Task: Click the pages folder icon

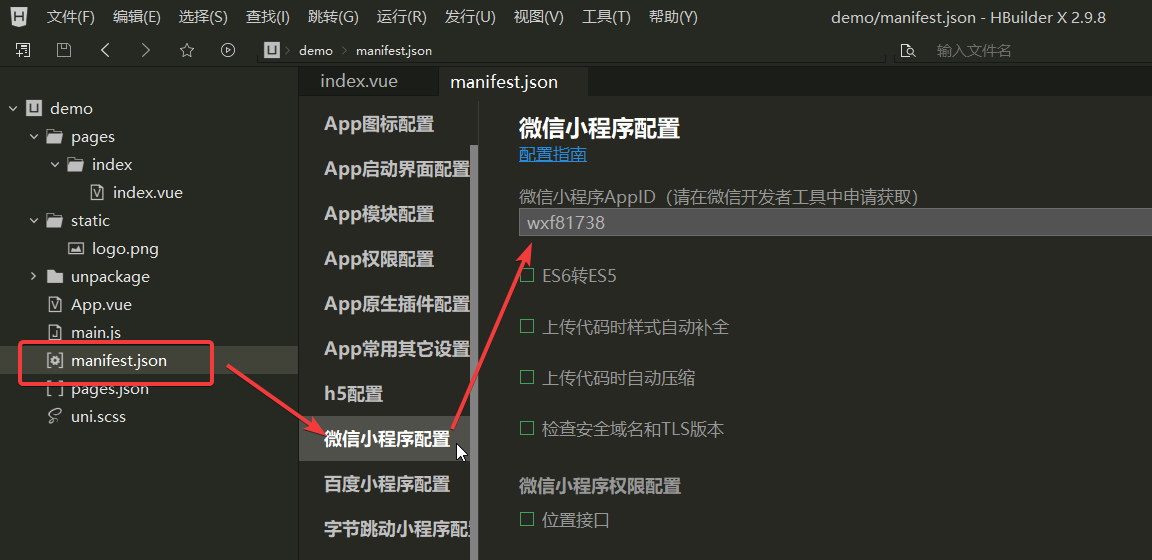Action: 54,137
